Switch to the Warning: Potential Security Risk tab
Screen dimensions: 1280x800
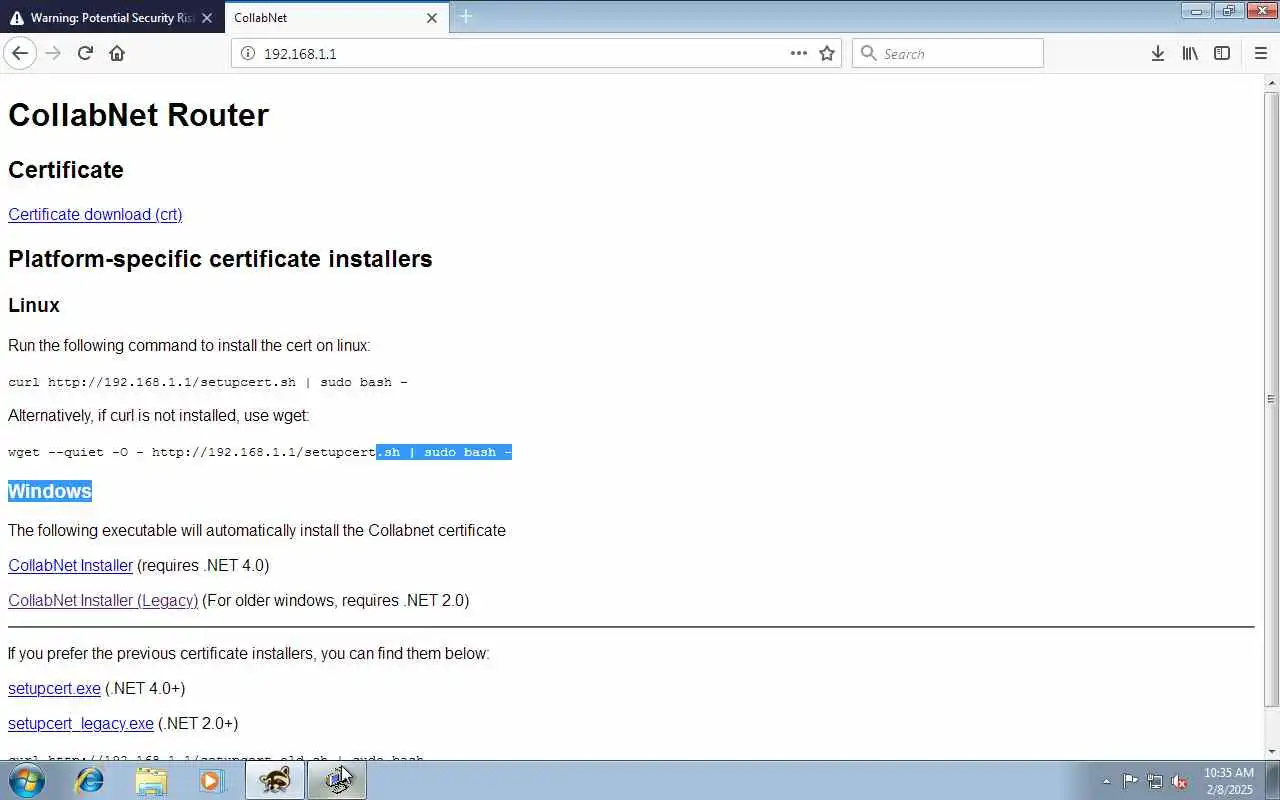111,18
